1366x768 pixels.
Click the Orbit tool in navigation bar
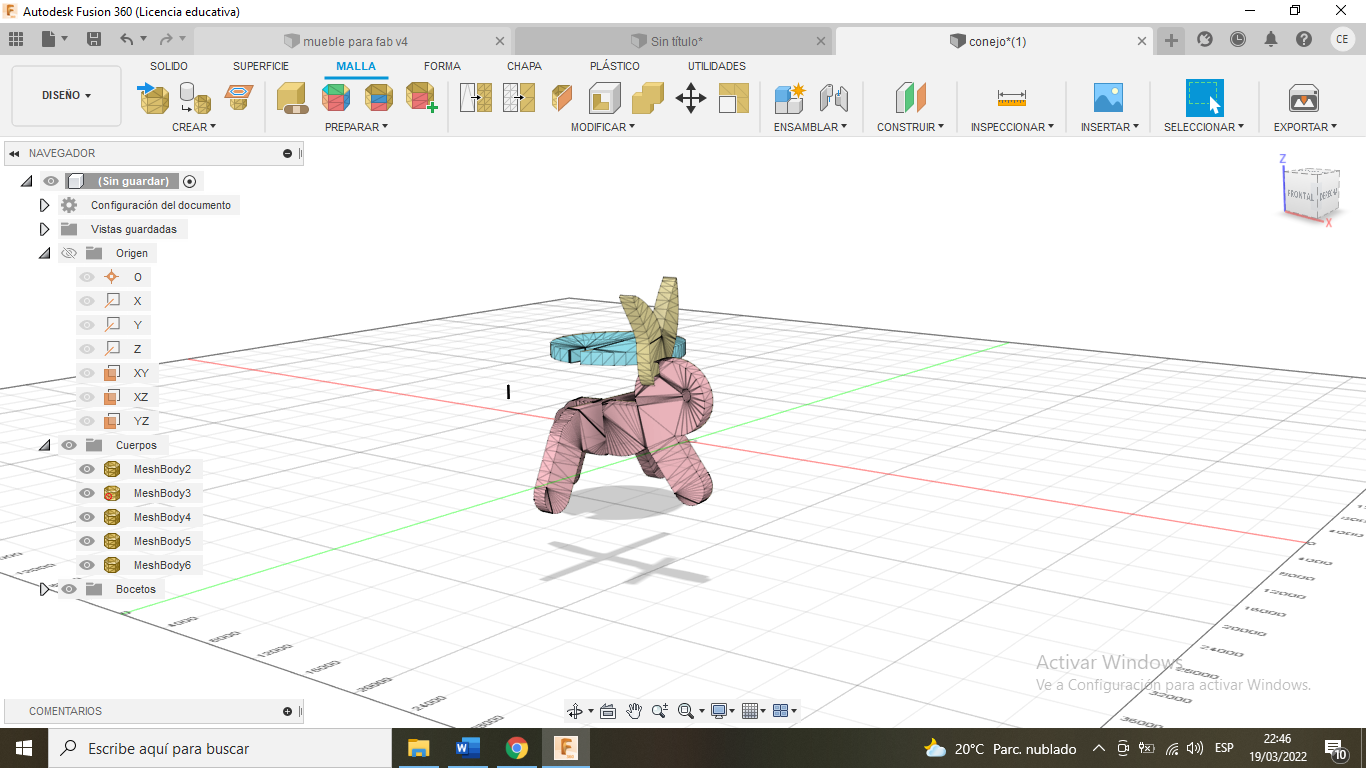[x=575, y=711]
